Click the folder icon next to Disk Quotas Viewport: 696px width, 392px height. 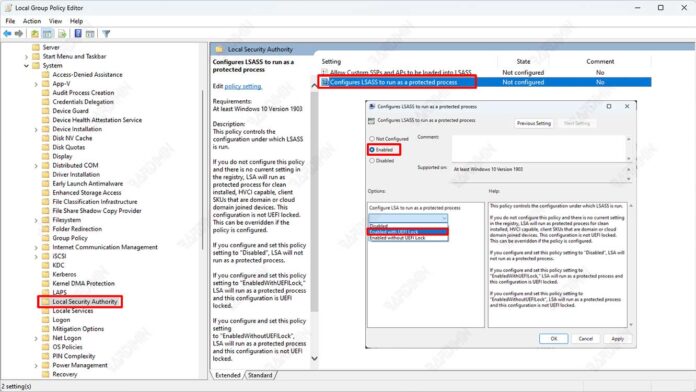[45, 147]
